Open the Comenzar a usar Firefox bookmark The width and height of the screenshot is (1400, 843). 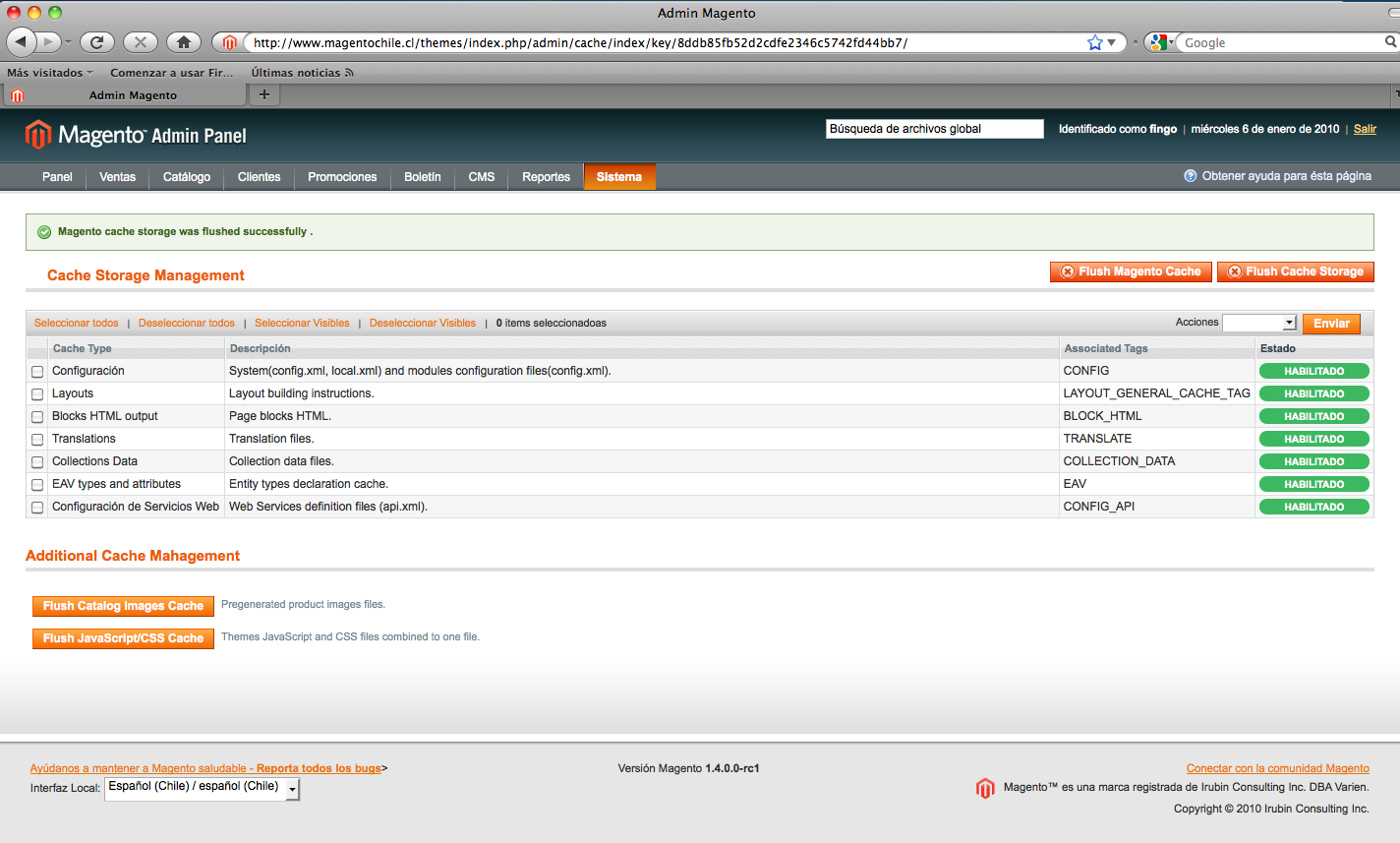[172, 73]
